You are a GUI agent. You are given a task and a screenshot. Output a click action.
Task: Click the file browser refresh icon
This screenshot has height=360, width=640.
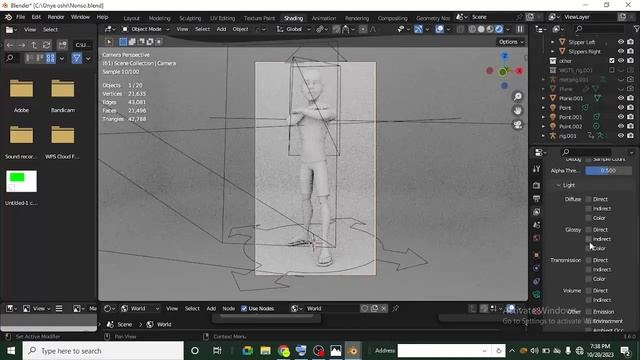point(47,44)
